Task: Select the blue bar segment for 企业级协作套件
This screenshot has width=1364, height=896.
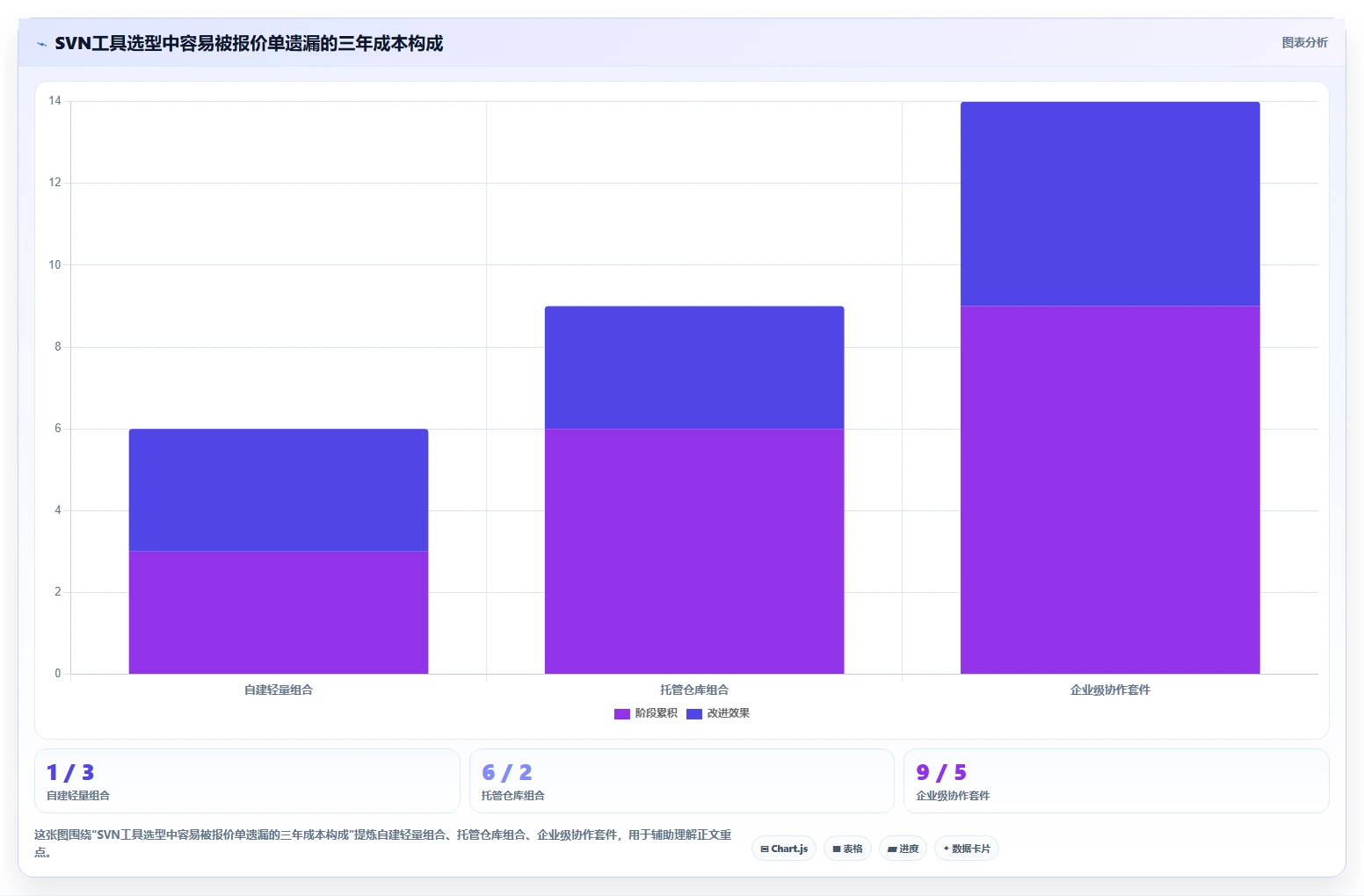Action: tap(1110, 204)
